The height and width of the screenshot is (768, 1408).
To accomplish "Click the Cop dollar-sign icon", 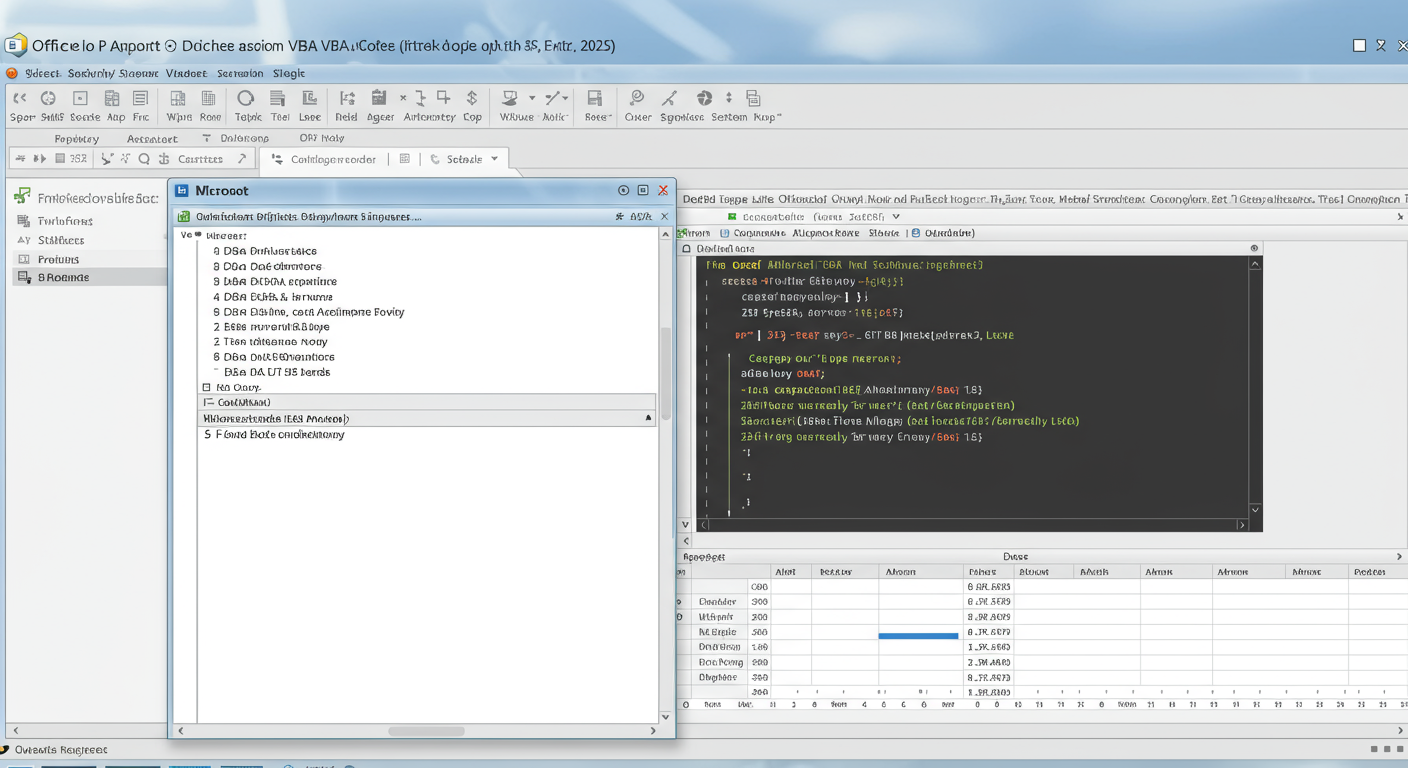I will pos(472,99).
